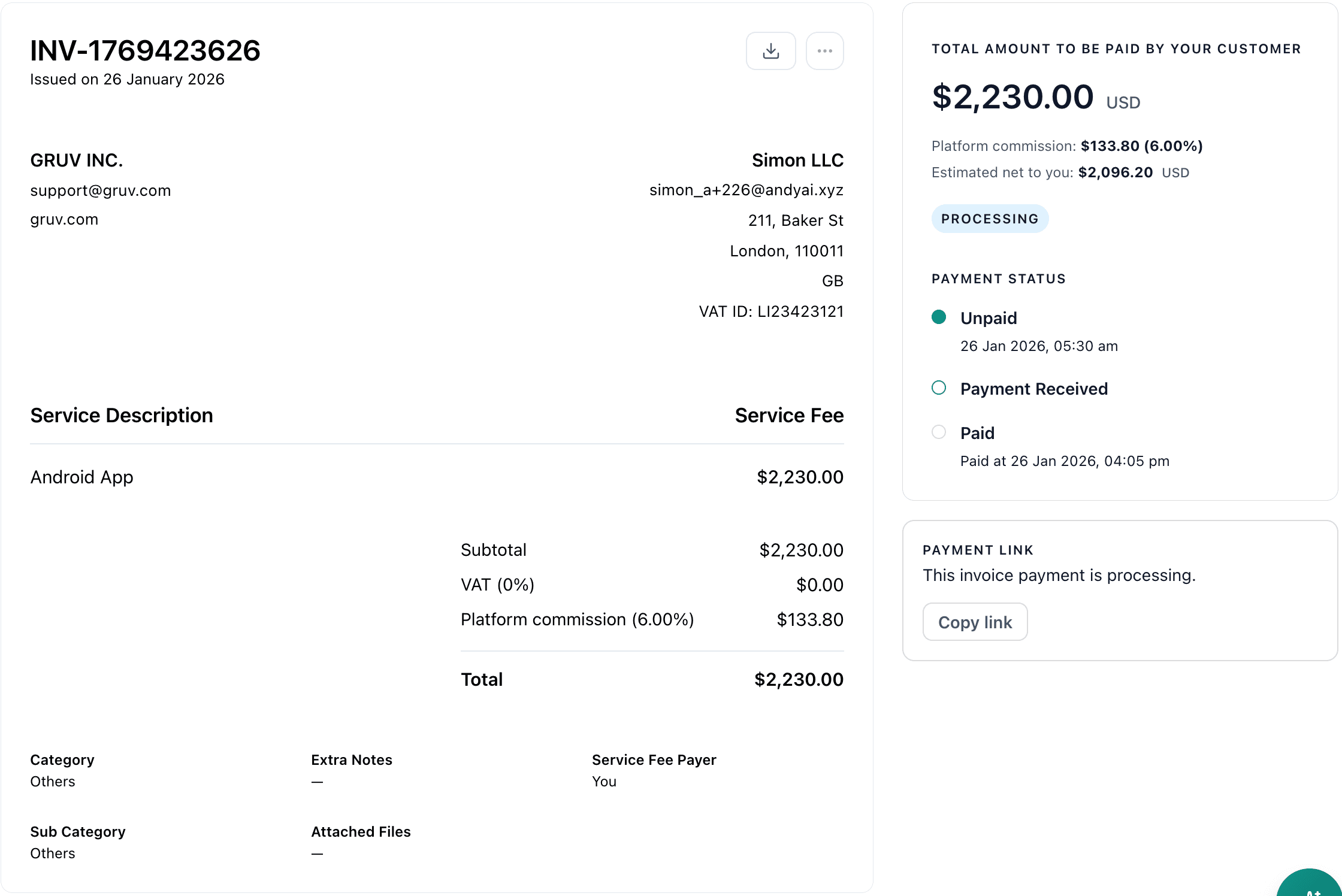Viewport: 1342px width, 896px height.
Task: Download the invoice using the download icon
Action: tap(770, 51)
